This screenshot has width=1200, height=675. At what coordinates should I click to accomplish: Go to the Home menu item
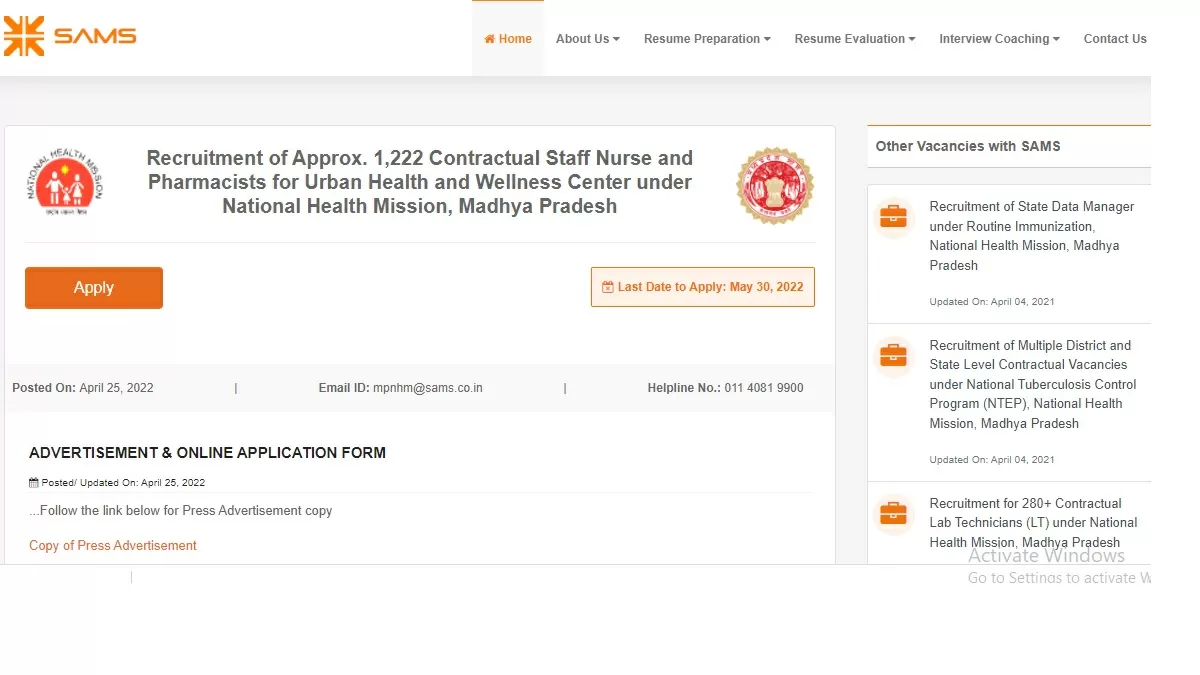(x=508, y=39)
